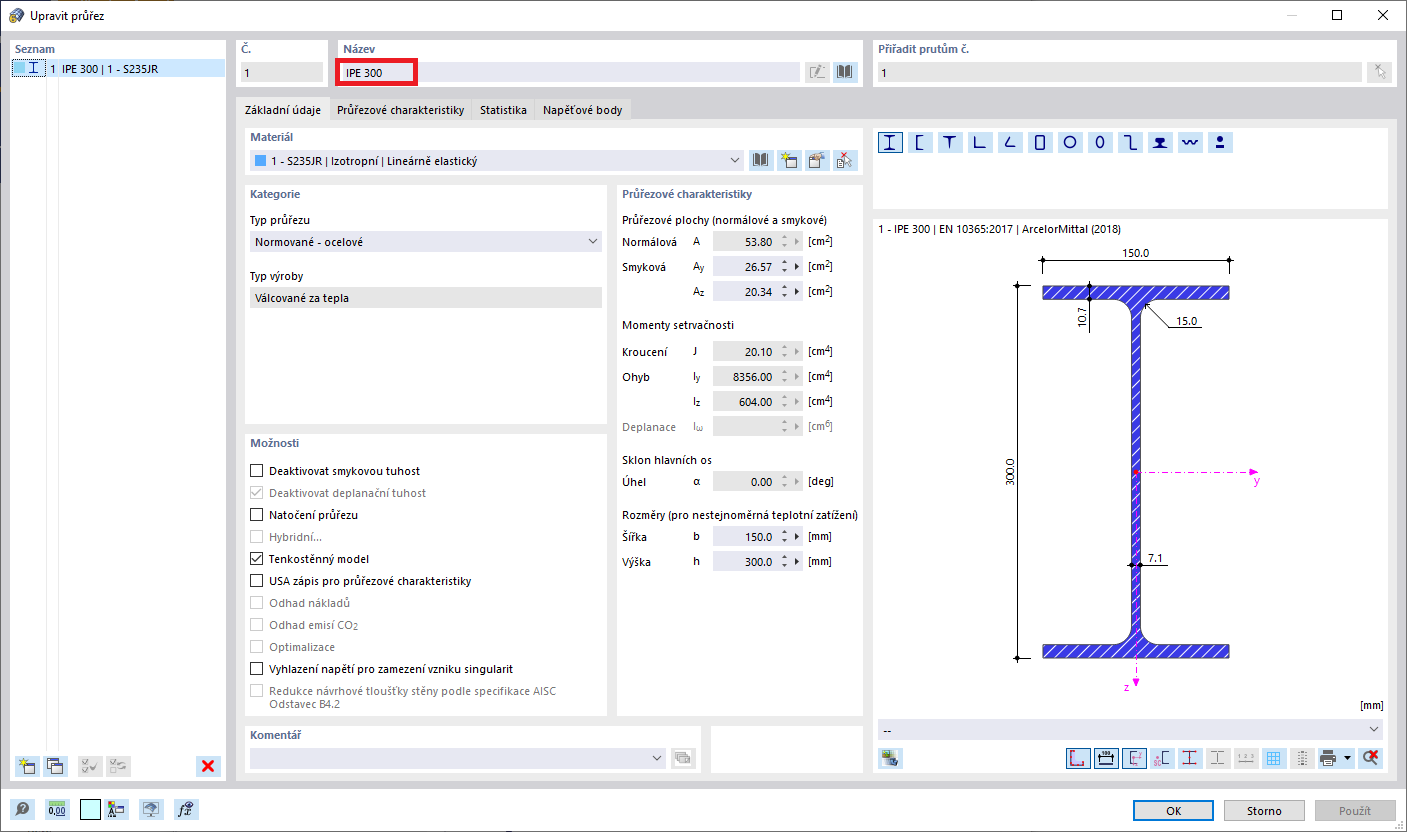Click the edit material icon
1407x832 pixels.
point(817,160)
